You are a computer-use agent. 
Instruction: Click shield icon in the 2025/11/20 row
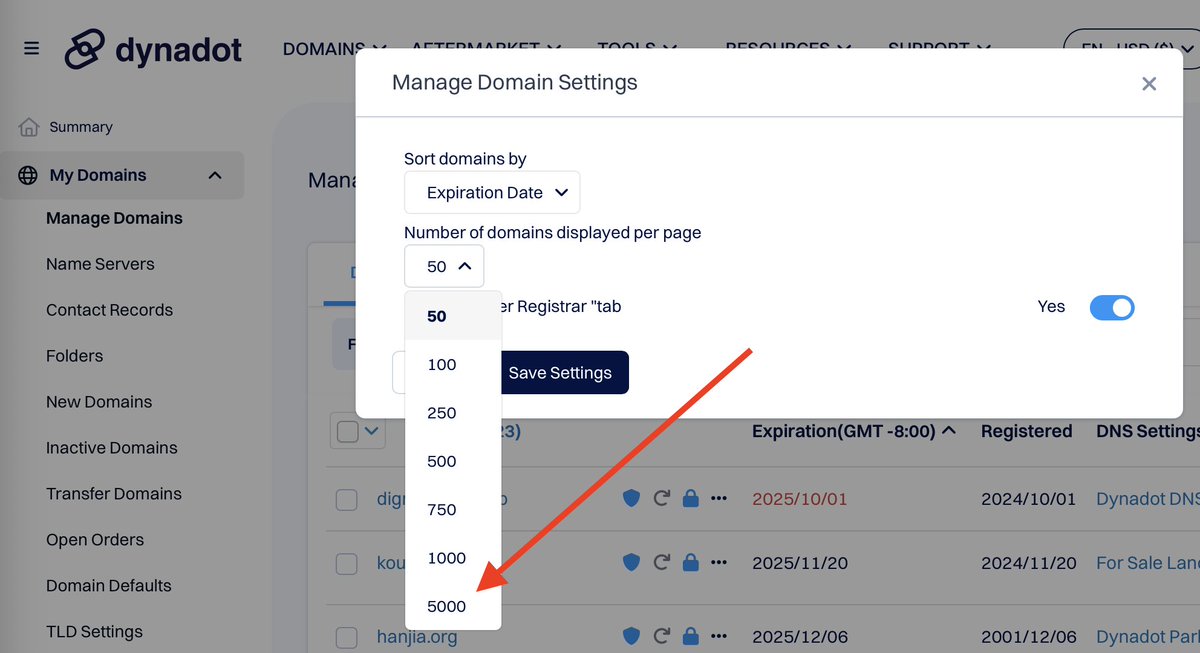click(631, 563)
